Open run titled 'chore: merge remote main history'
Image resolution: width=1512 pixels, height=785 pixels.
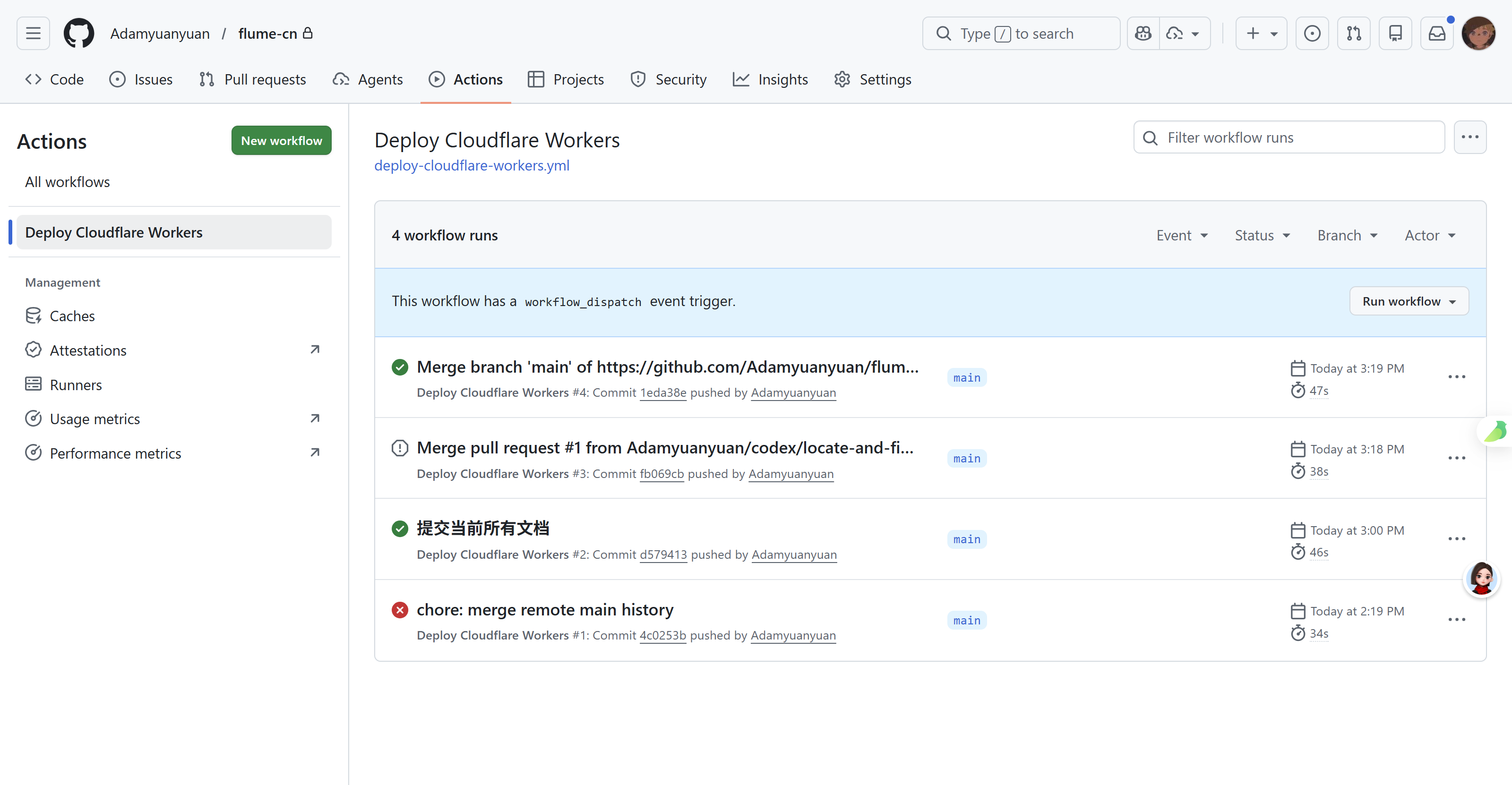click(x=545, y=610)
